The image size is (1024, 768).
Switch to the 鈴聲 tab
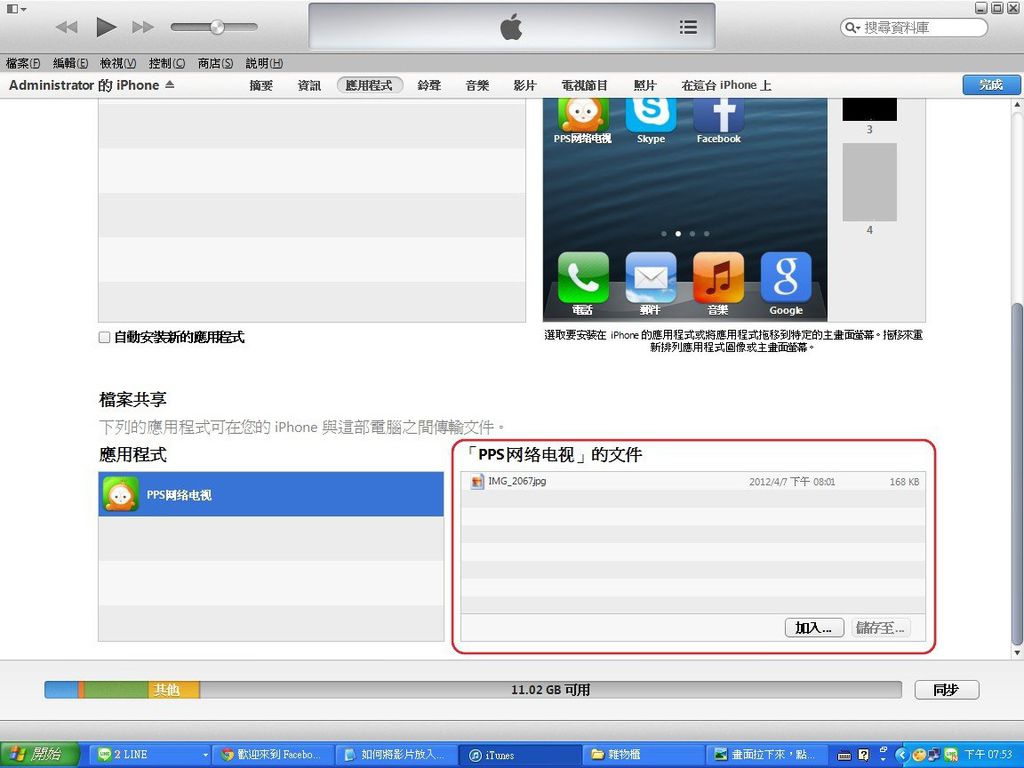tap(429, 86)
